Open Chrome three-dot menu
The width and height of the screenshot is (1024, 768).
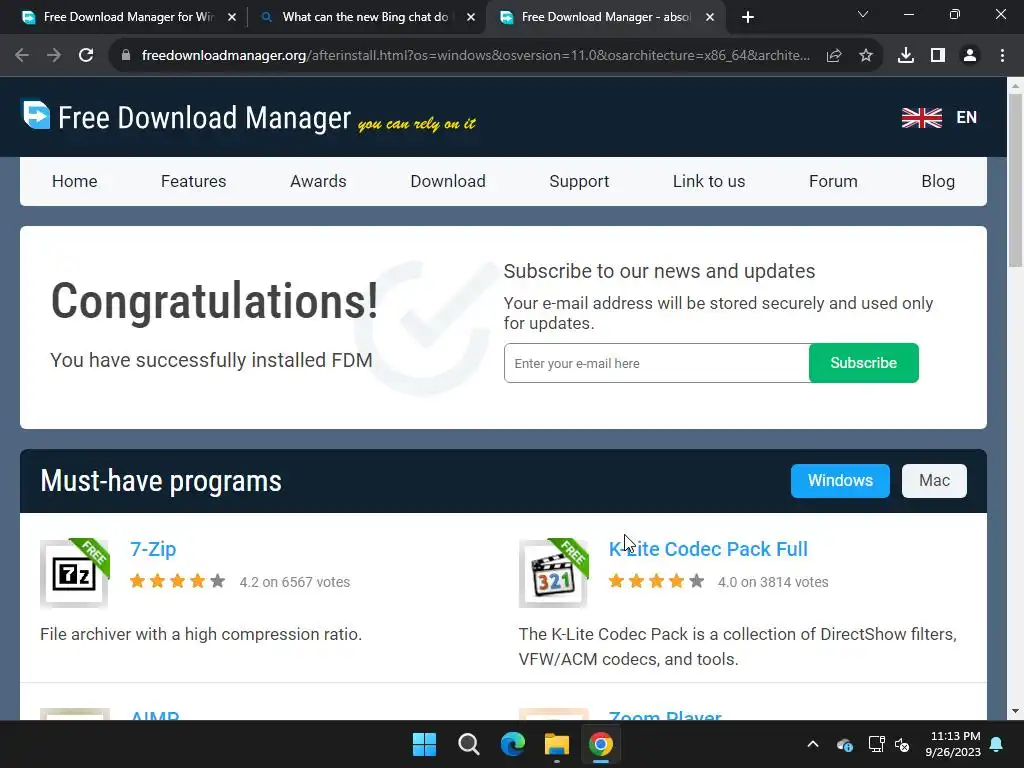click(1002, 56)
